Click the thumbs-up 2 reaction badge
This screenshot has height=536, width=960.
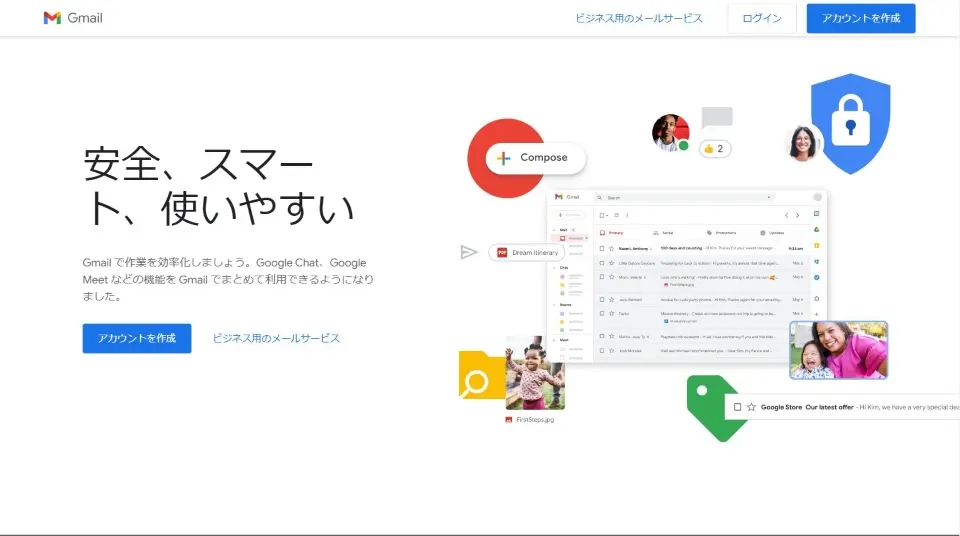pyautogui.click(x=714, y=149)
